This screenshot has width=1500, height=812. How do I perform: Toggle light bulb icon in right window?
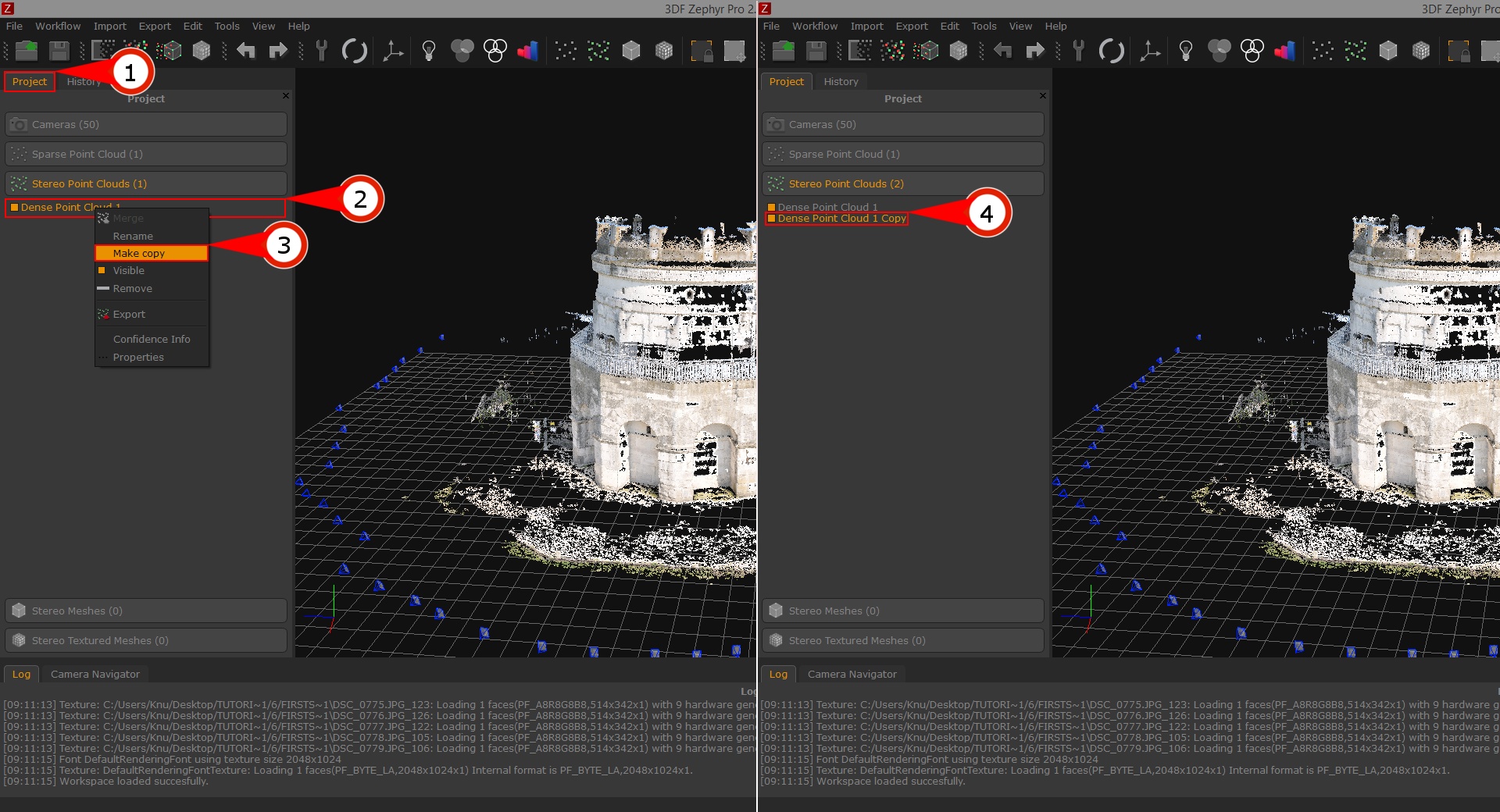point(1185,51)
